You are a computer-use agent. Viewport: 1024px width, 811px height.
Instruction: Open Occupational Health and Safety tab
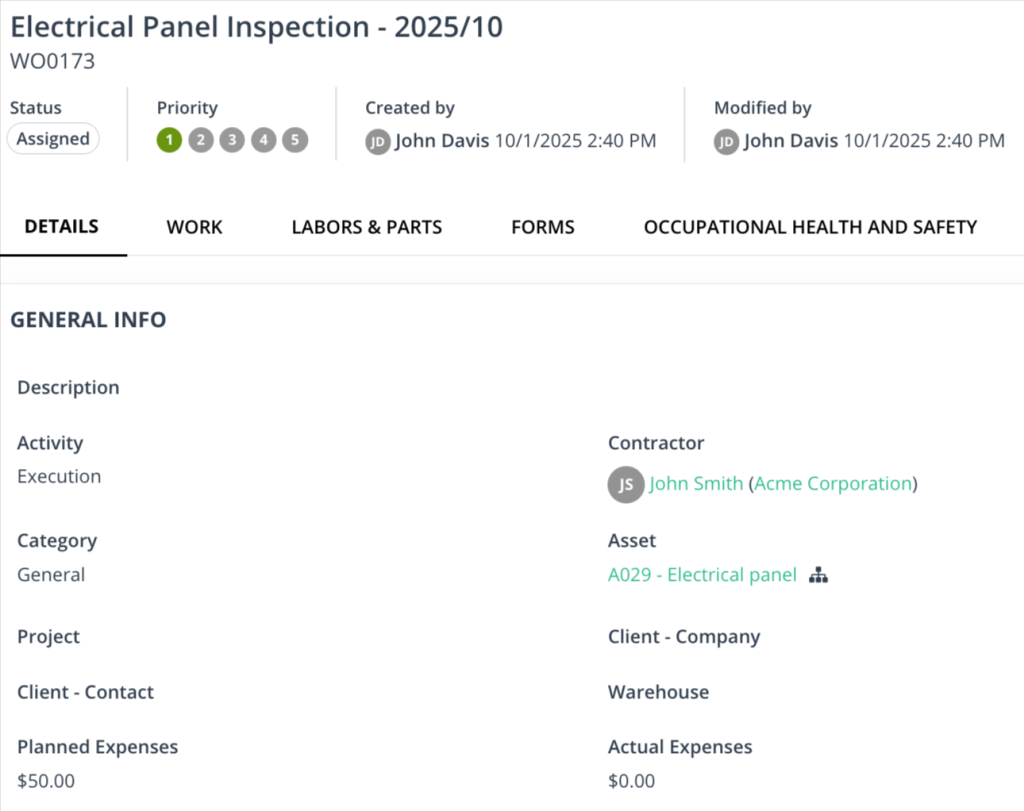point(810,227)
